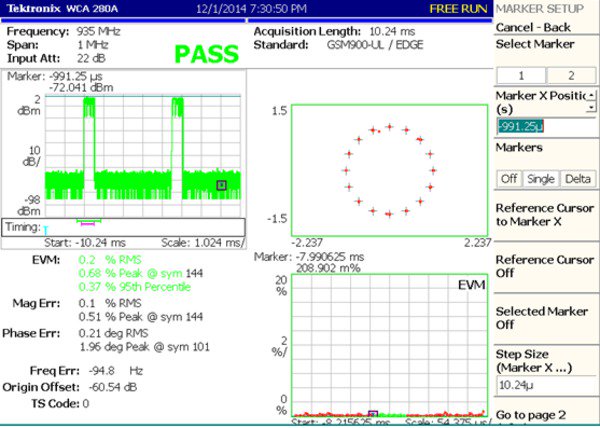Screen dimensions: 600x428
Task: Click the green acquisition bar in Timing strip
Action: (90, 222)
